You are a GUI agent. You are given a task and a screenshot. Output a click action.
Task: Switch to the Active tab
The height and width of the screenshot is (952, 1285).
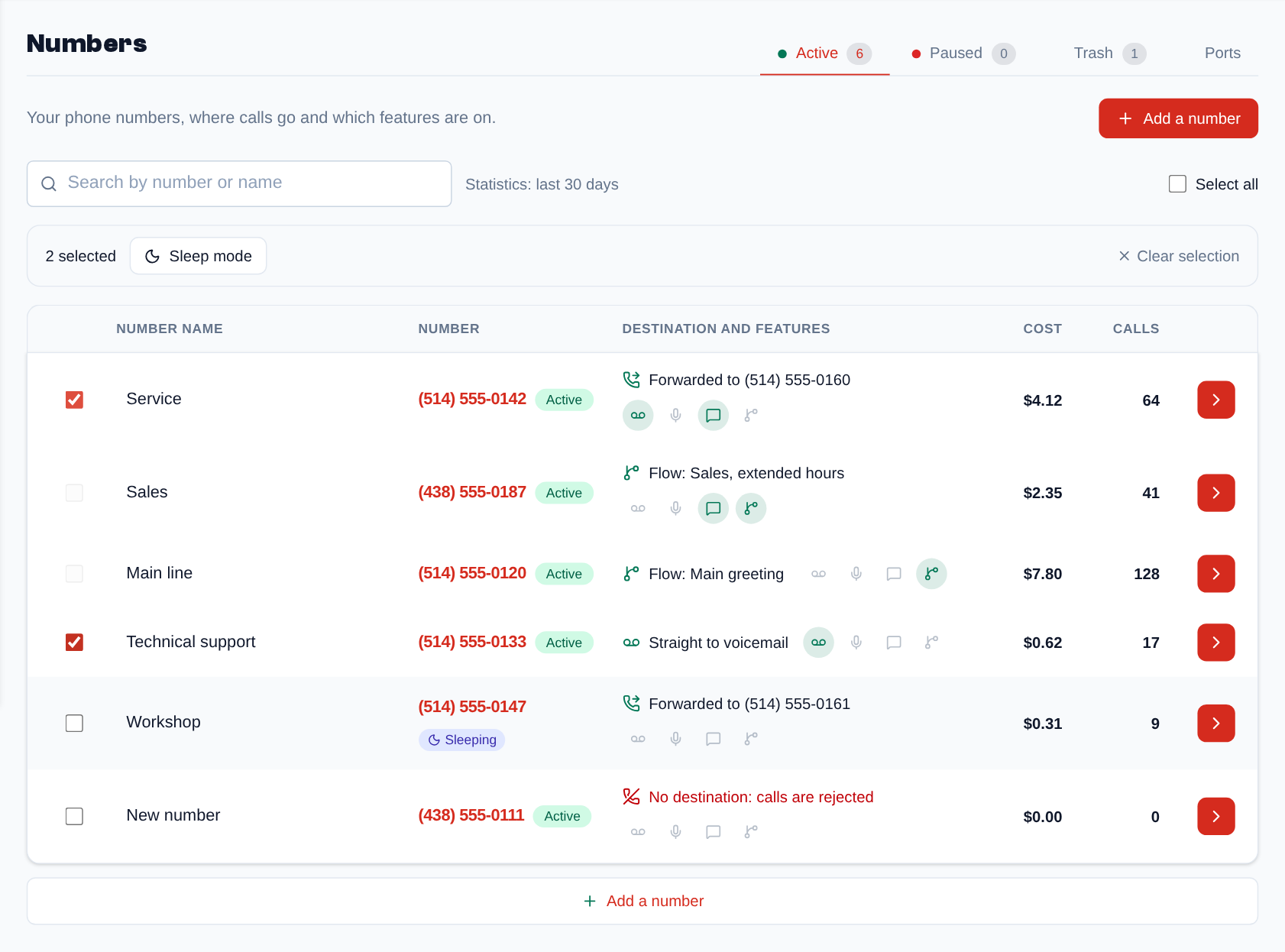coord(824,53)
